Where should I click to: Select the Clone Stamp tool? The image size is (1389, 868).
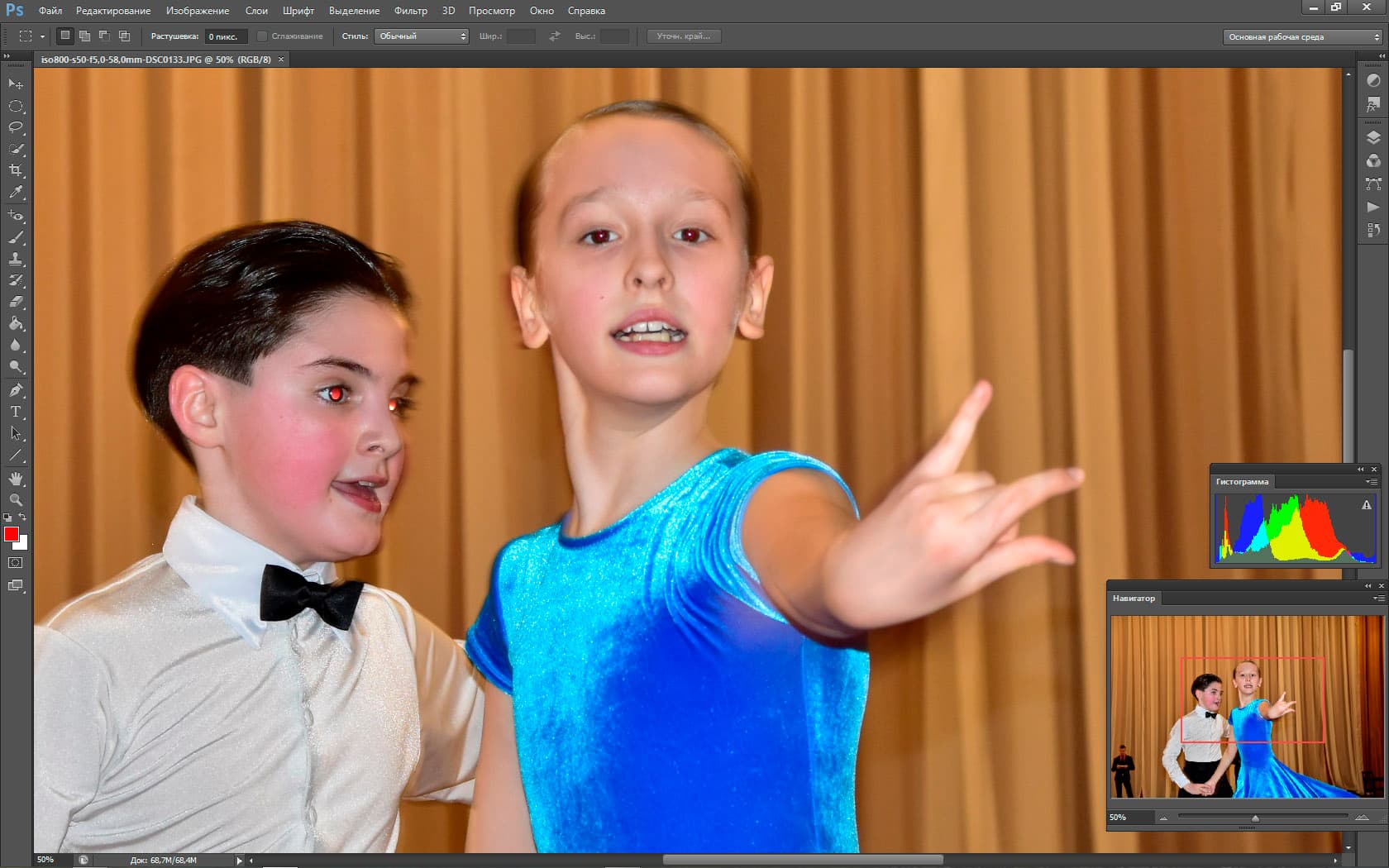tap(16, 259)
